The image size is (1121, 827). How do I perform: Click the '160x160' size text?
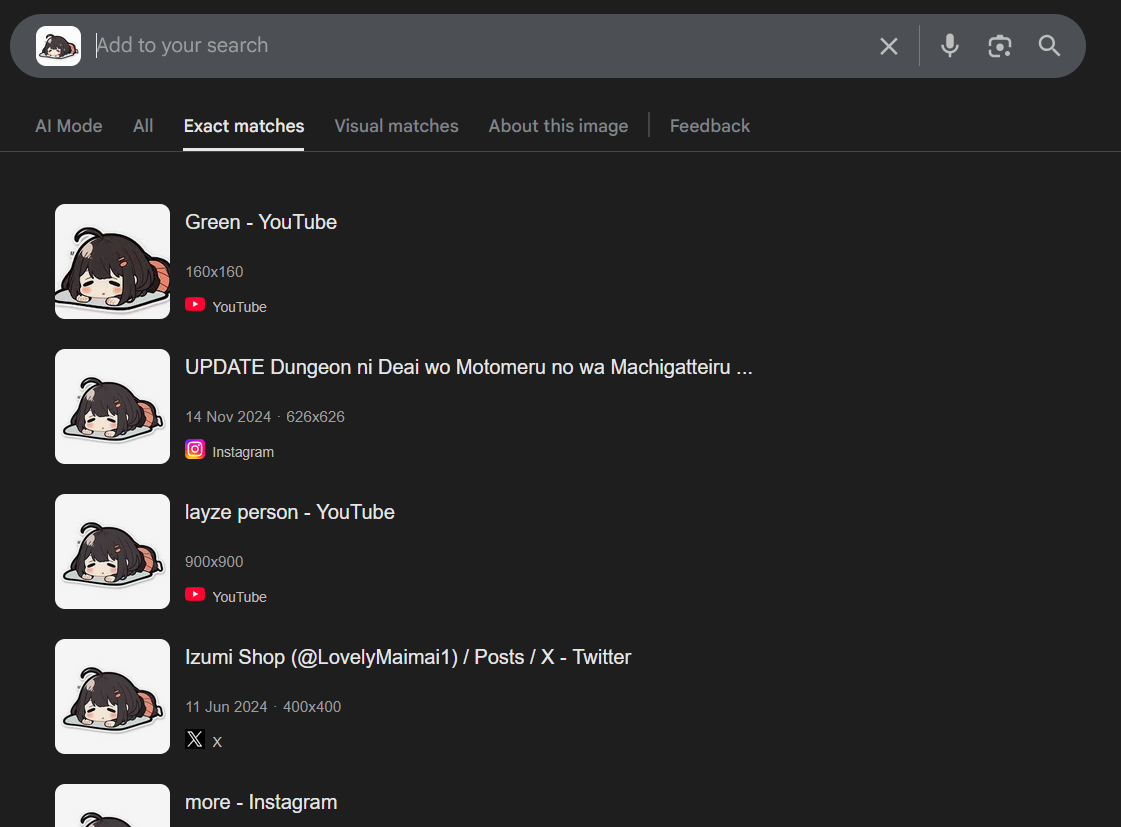point(214,272)
